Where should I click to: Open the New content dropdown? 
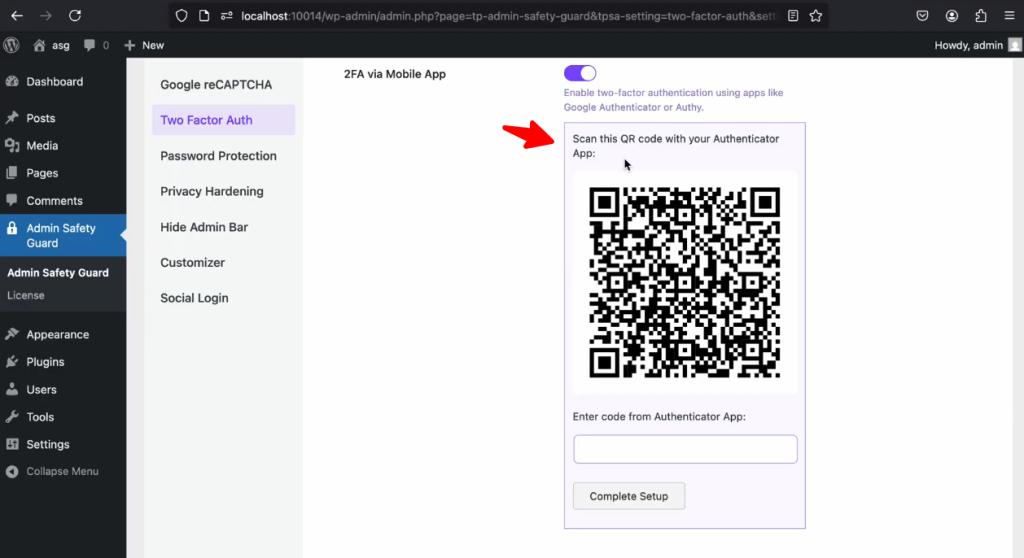coord(144,45)
